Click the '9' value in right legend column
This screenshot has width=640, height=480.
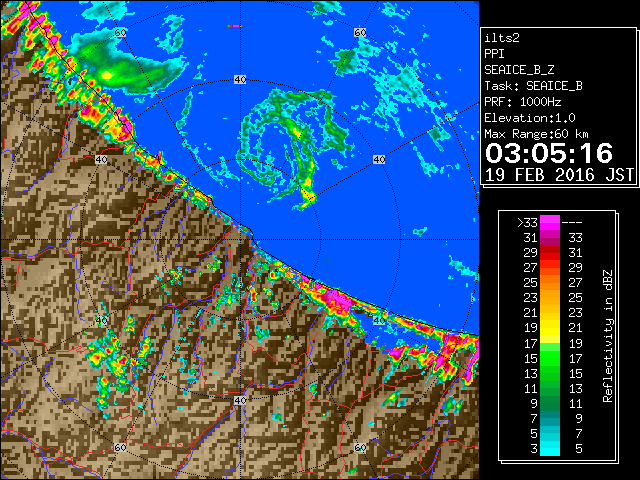[x=578, y=418]
